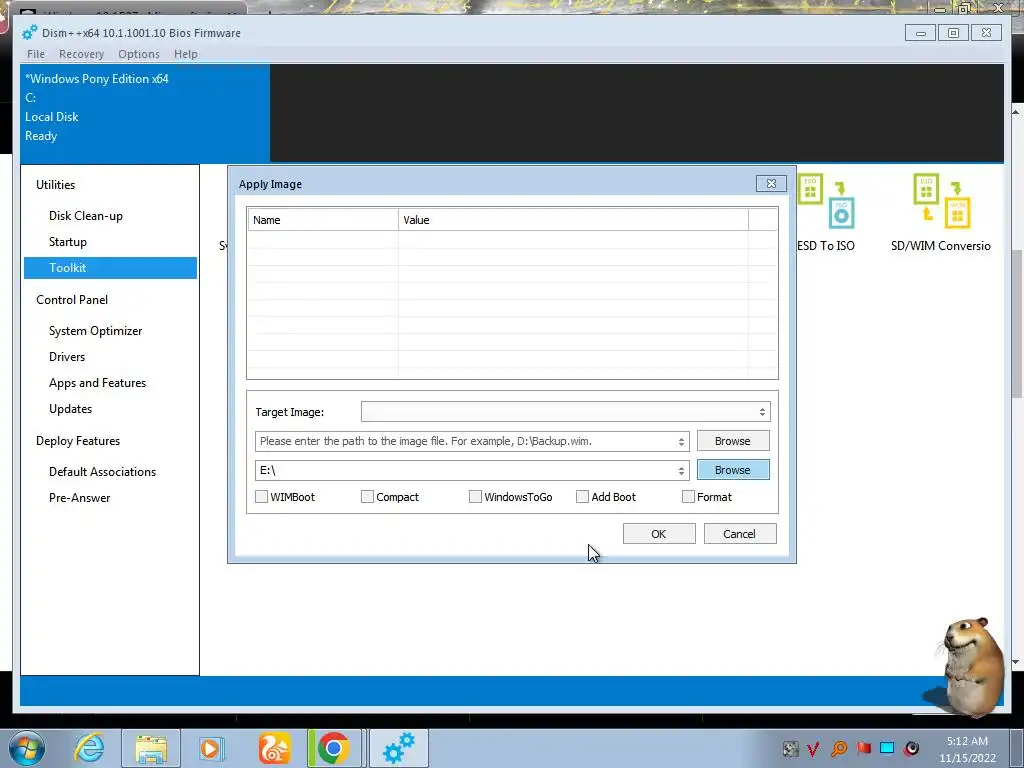Image resolution: width=1024 pixels, height=768 pixels.
Task: Check the Add Boot option
Action: pos(582,497)
